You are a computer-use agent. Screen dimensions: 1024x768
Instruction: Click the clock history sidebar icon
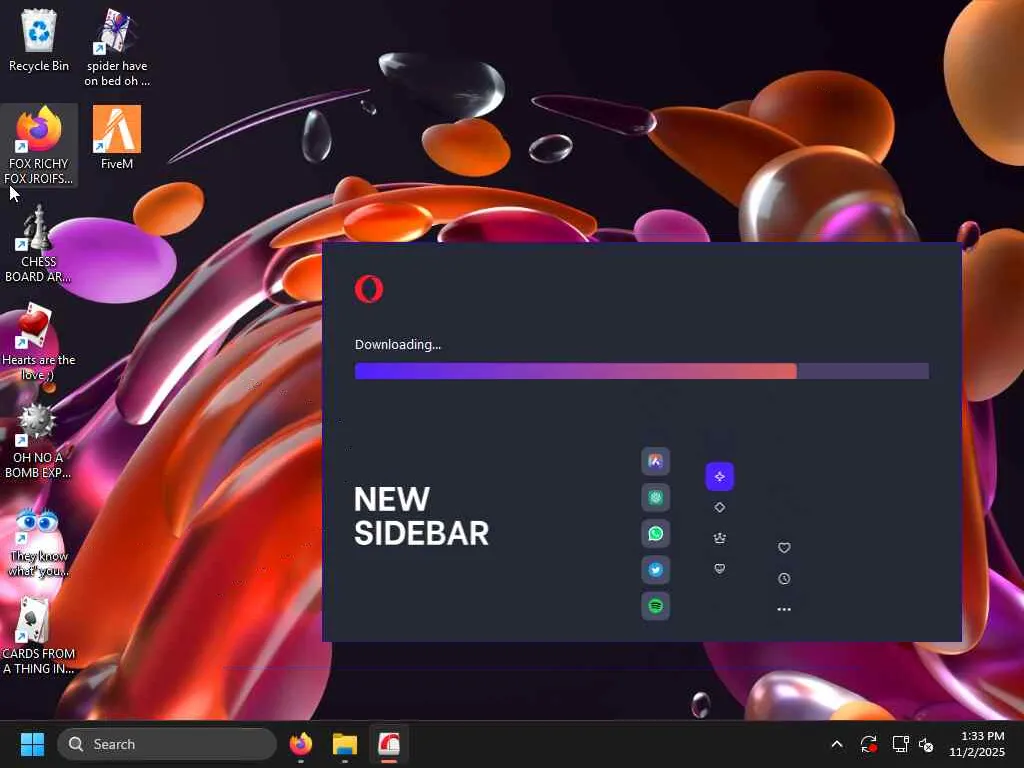pyautogui.click(x=784, y=579)
